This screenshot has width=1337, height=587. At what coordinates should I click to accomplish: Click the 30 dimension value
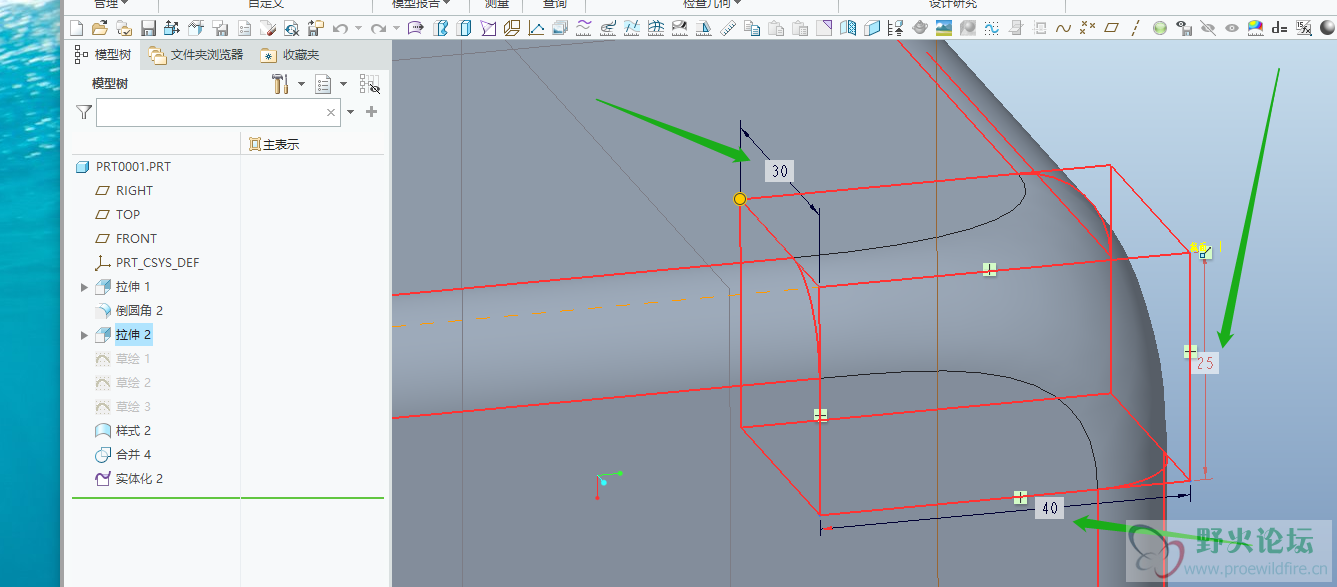[x=780, y=171]
